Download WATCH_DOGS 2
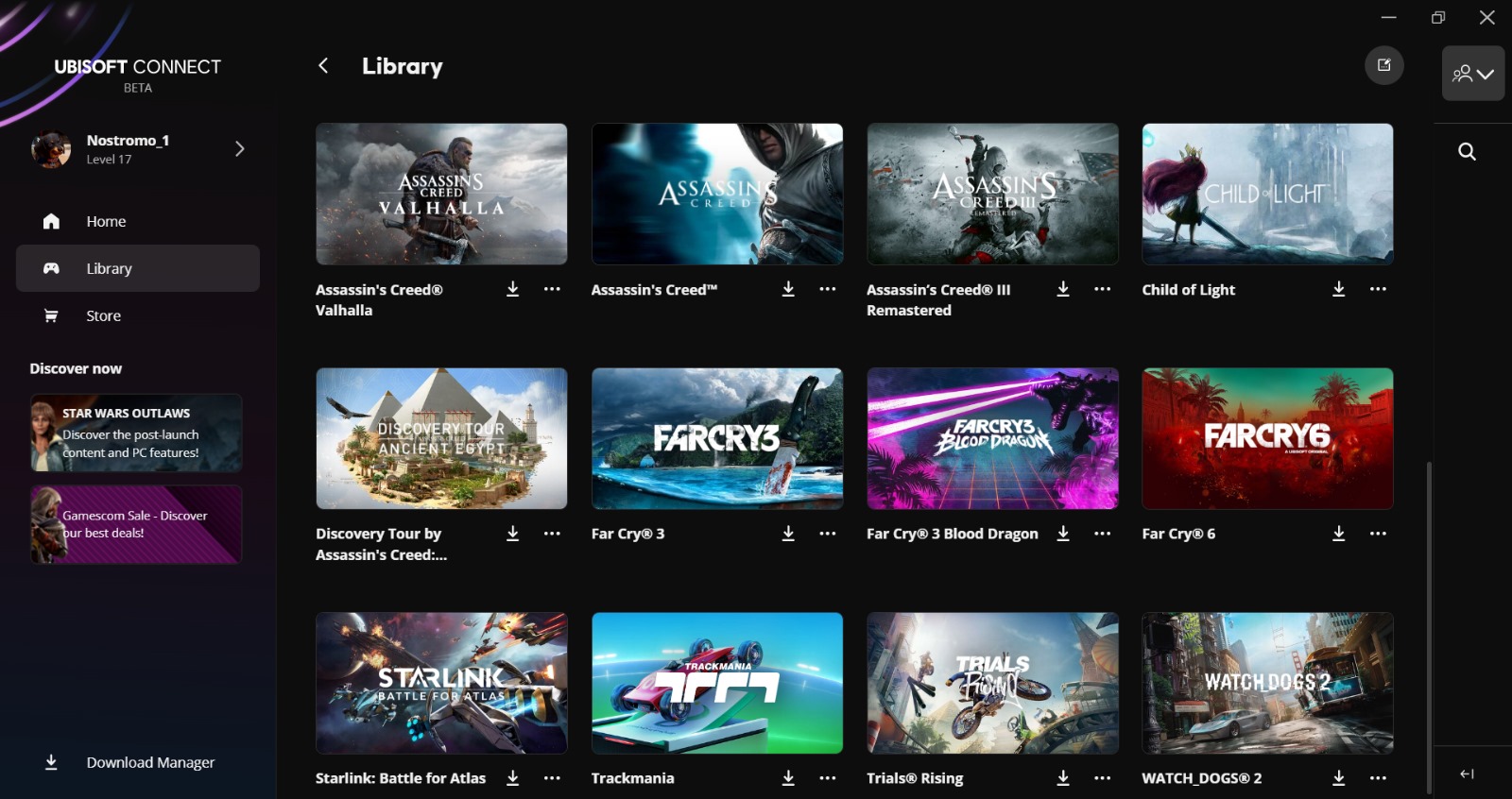Screen dimensions: 1512x799 (1339, 778)
